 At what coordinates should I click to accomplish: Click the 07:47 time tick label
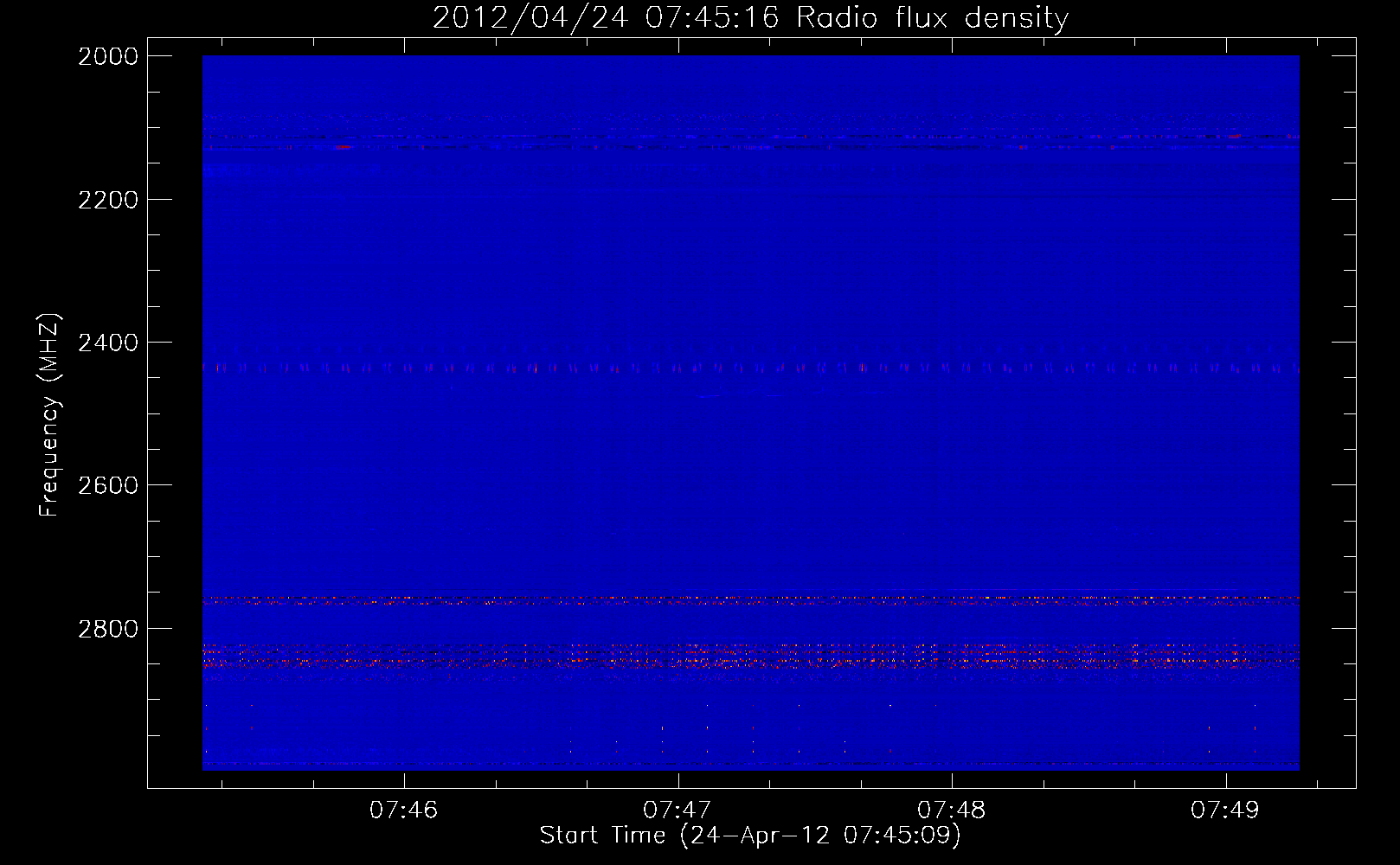[678, 810]
